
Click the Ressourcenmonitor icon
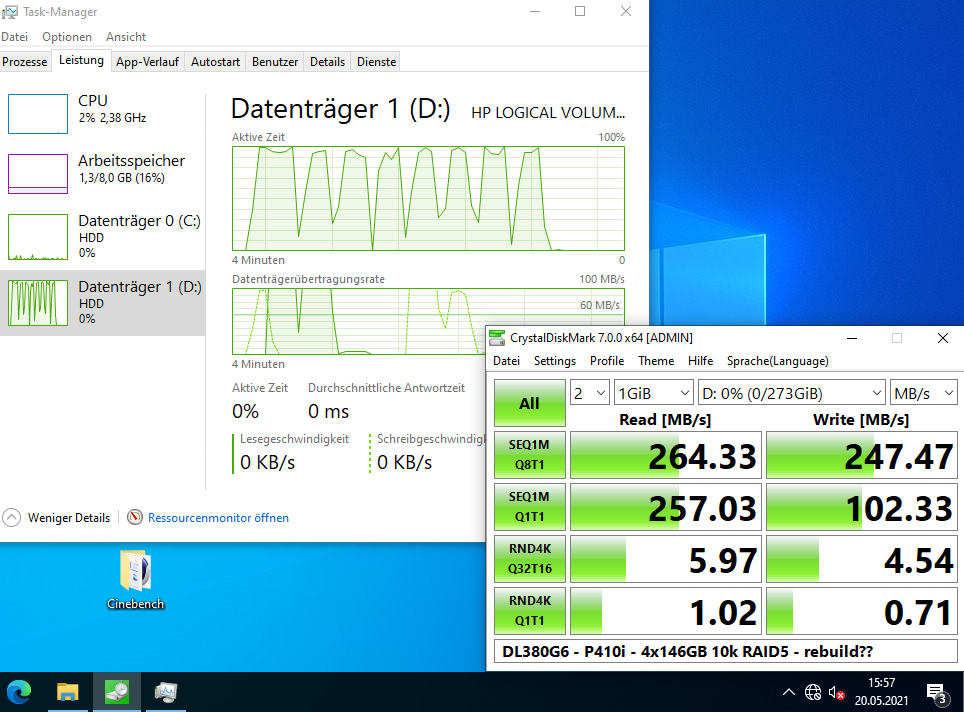click(135, 518)
